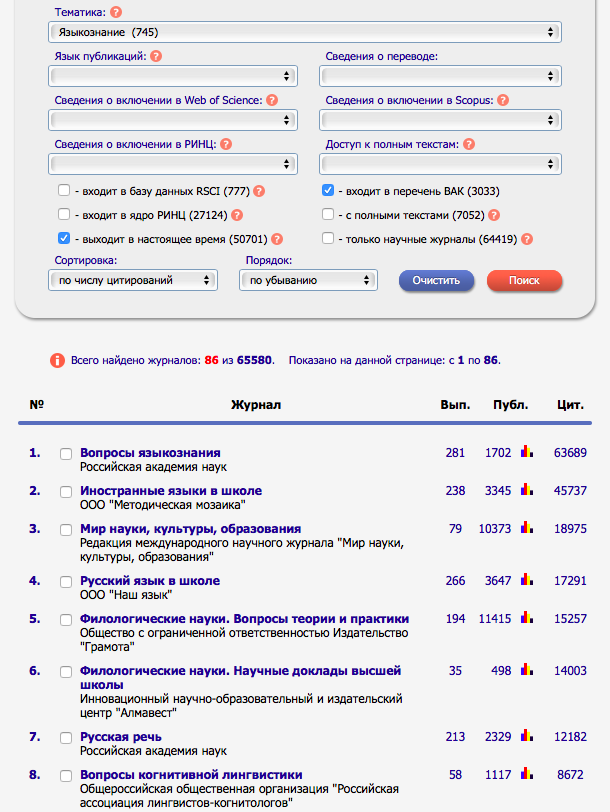Open journal link Русский язык в школе

150,581
